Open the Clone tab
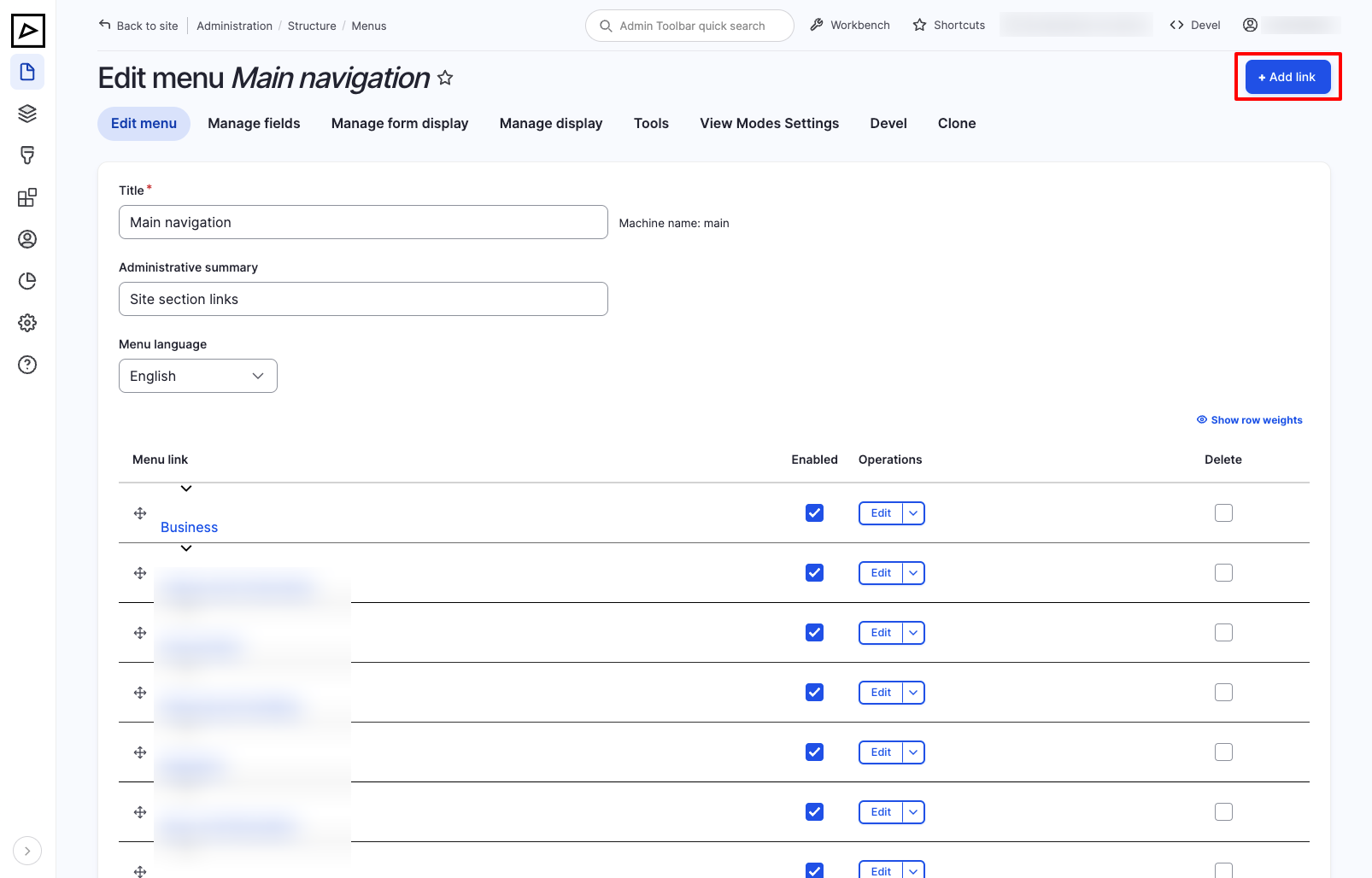 click(956, 123)
